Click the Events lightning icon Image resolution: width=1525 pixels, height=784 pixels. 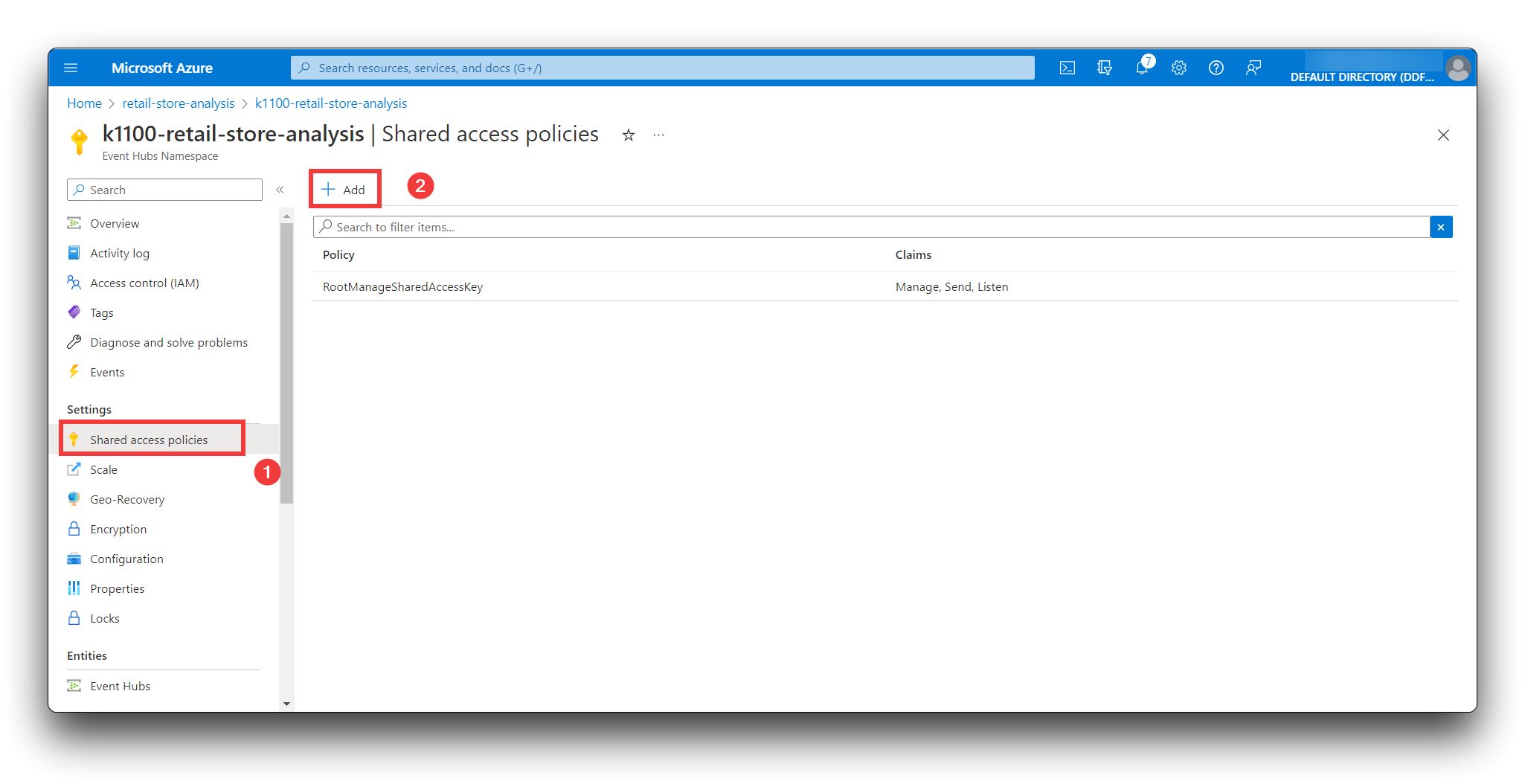coord(74,372)
